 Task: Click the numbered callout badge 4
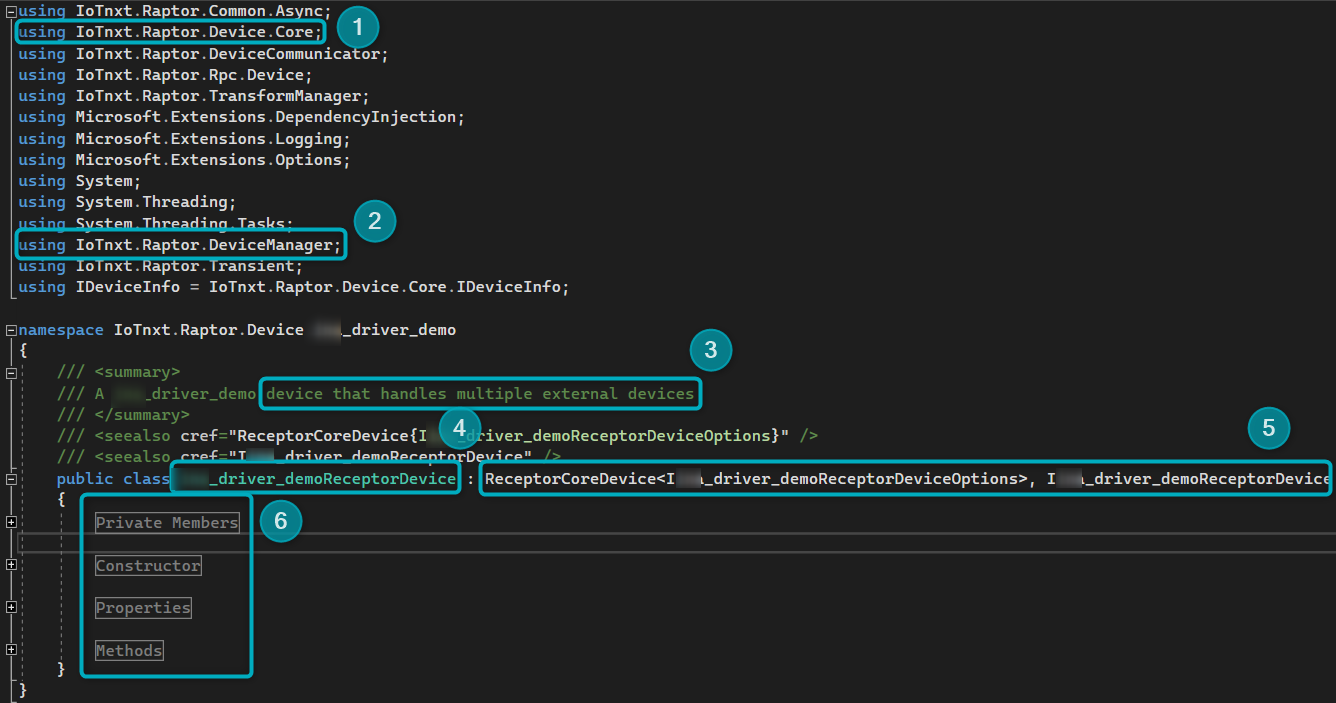pyautogui.click(x=459, y=428)
